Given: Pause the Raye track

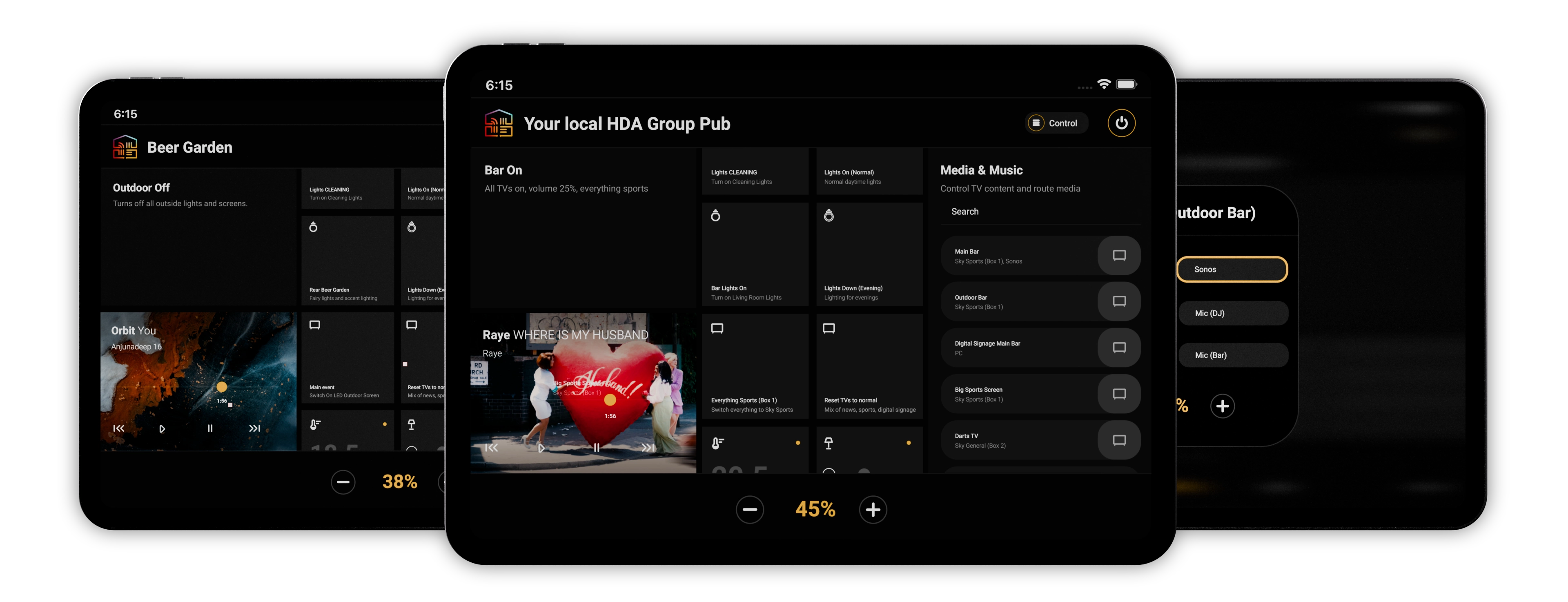Looking at the screenshot, I should coord(597,448).
